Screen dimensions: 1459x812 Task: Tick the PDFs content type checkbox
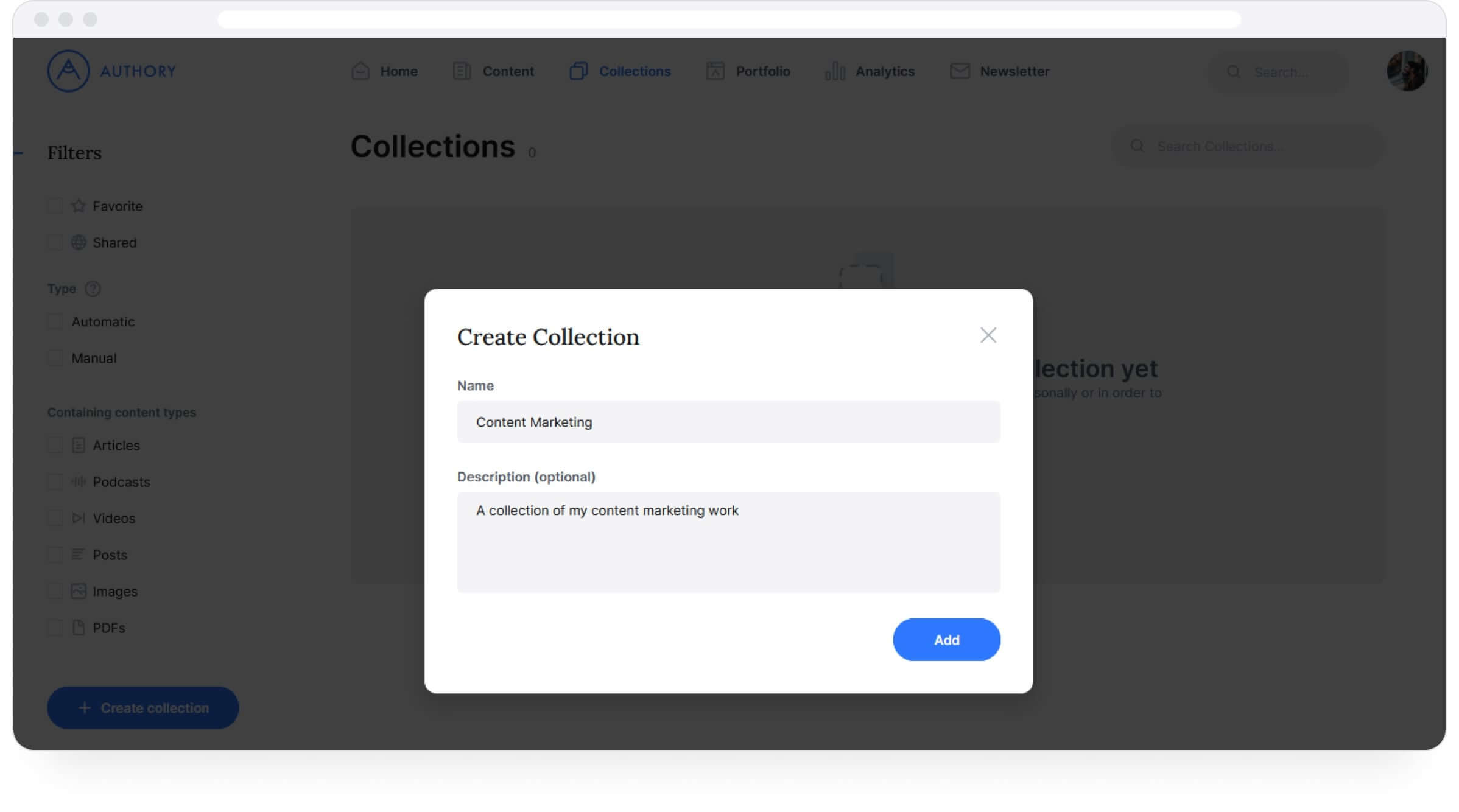point(55,628)
